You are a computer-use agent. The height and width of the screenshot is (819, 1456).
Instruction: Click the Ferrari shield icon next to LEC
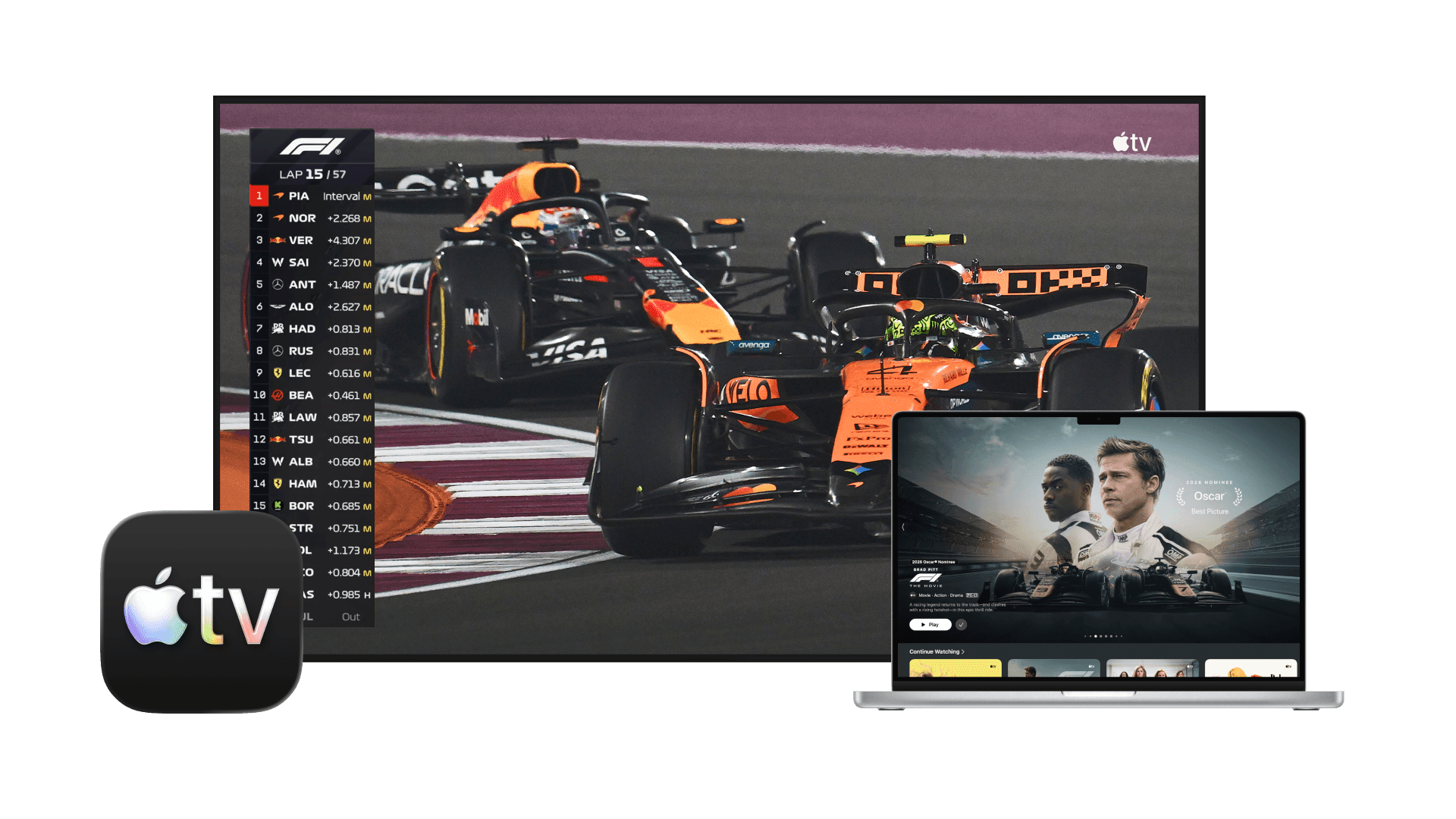tap(278, 373)
